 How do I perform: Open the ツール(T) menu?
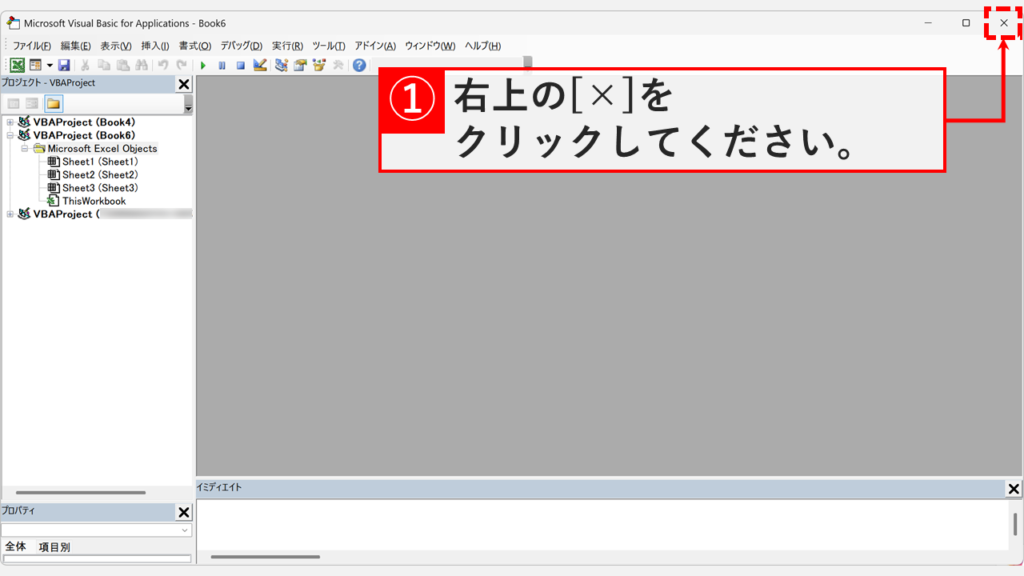point(328,46)
